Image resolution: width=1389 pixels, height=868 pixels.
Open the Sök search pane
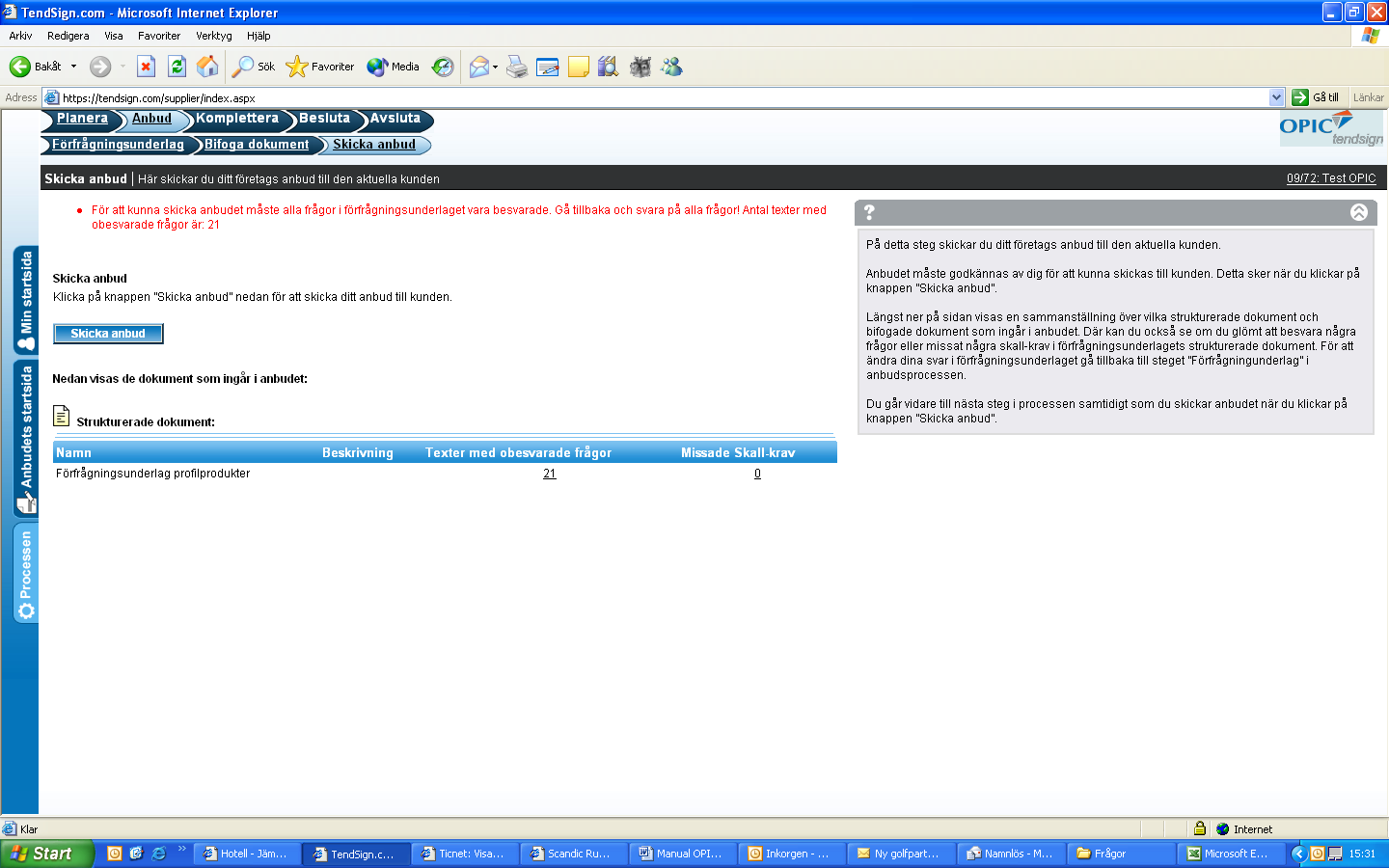[x=254, y=67]
